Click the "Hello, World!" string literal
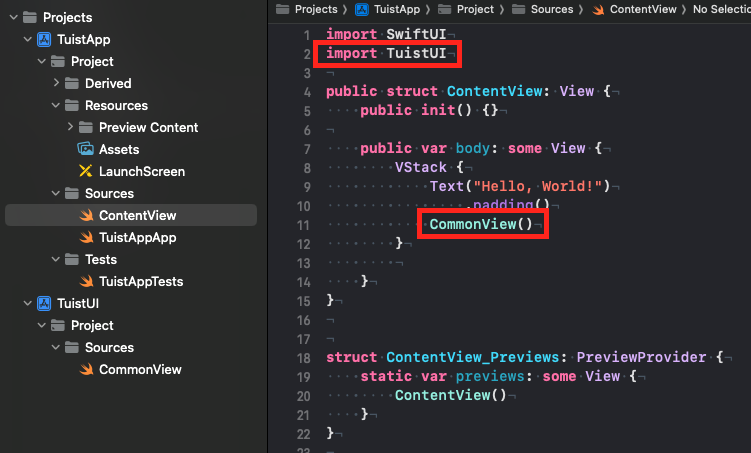The image size is (751, 453). pos(538,186)
